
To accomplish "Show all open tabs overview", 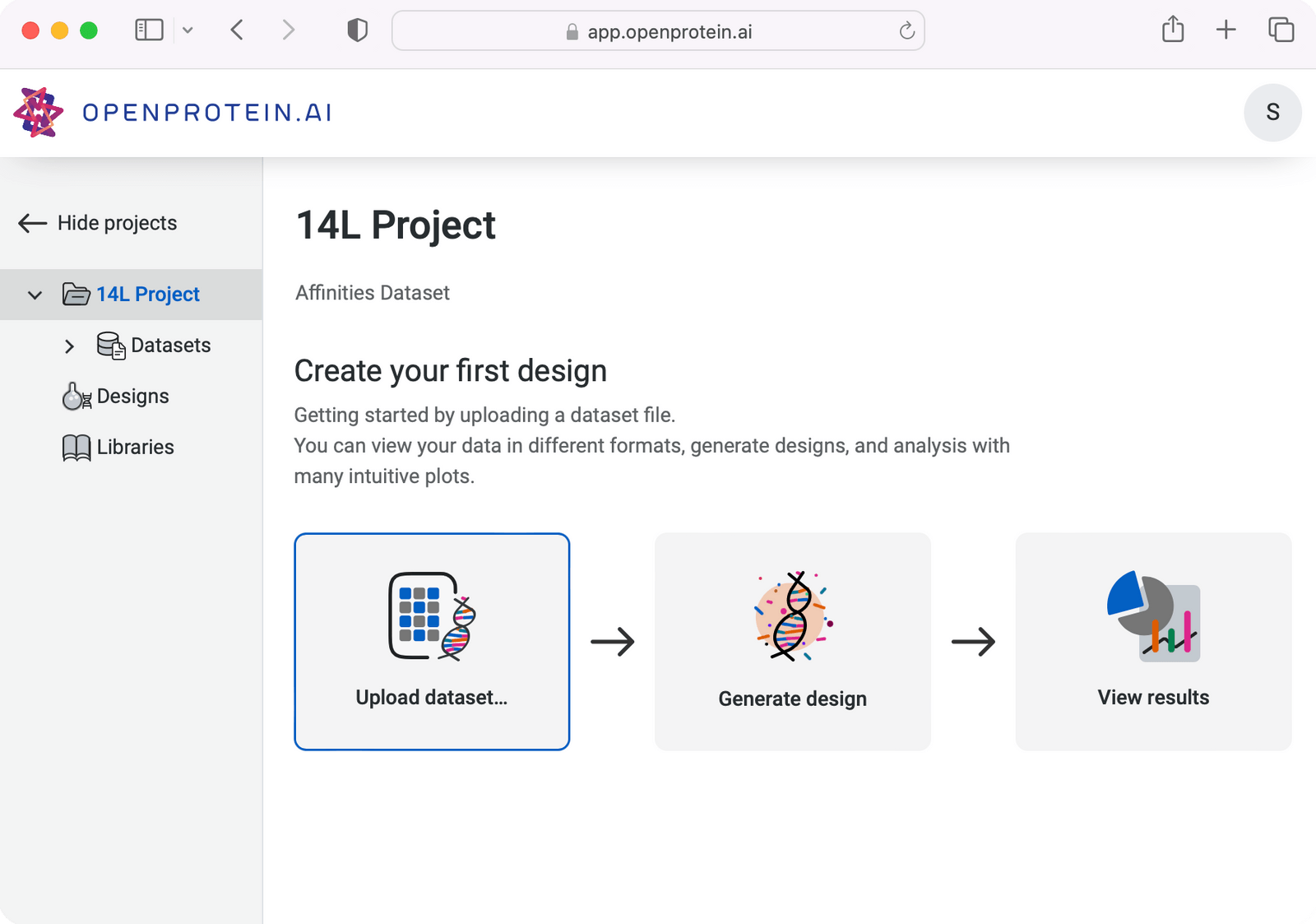I will 1280,30.
